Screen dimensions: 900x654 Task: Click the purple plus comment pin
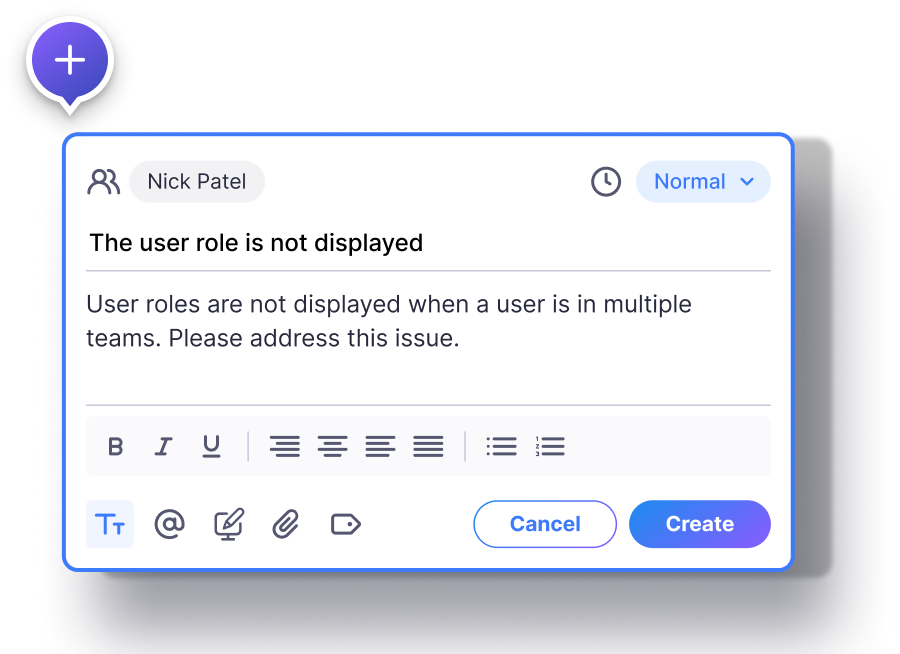[70, 61]
